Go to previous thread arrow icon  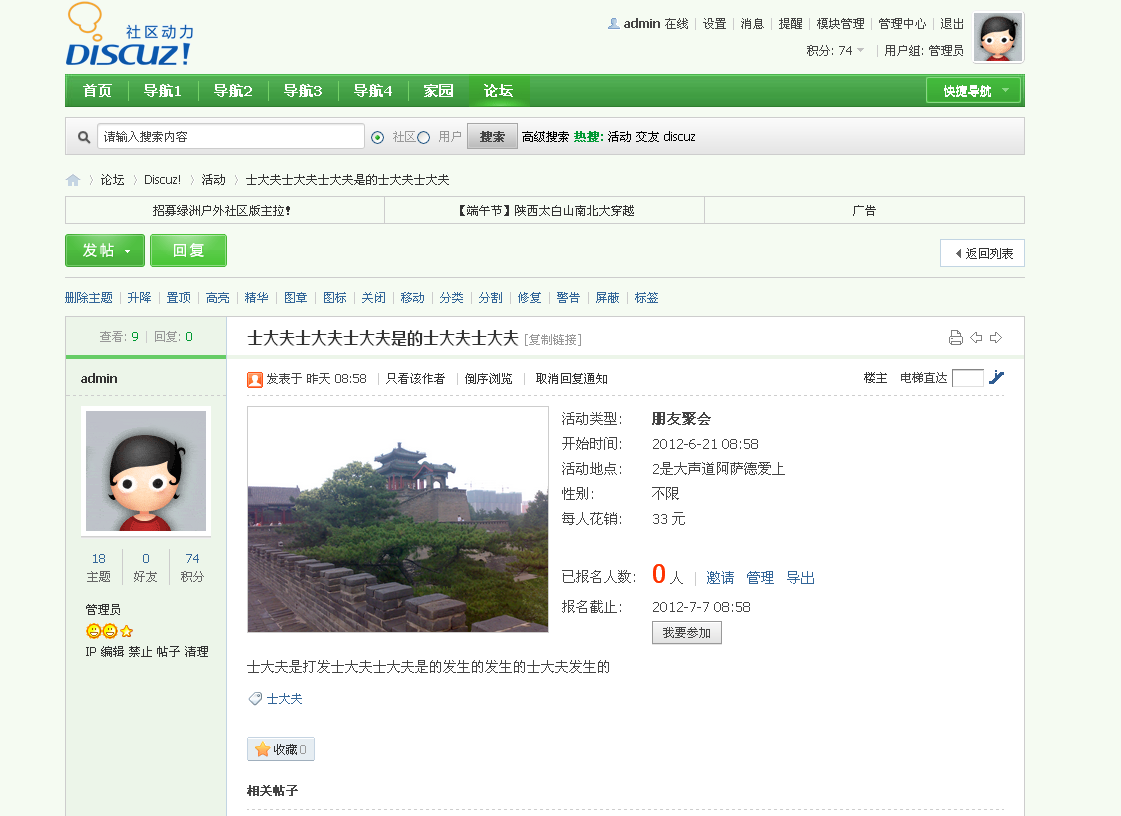pos(976,338)
